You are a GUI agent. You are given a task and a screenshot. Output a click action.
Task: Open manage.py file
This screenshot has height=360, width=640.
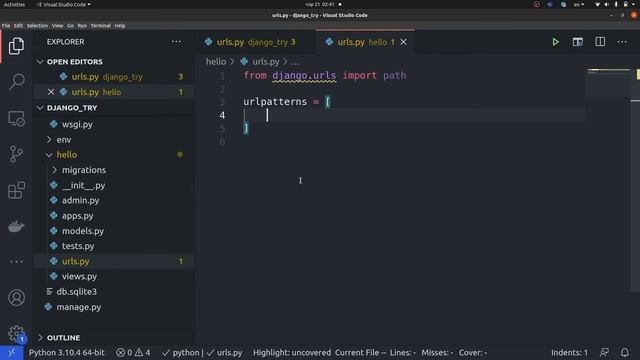(x=78, y=307)
